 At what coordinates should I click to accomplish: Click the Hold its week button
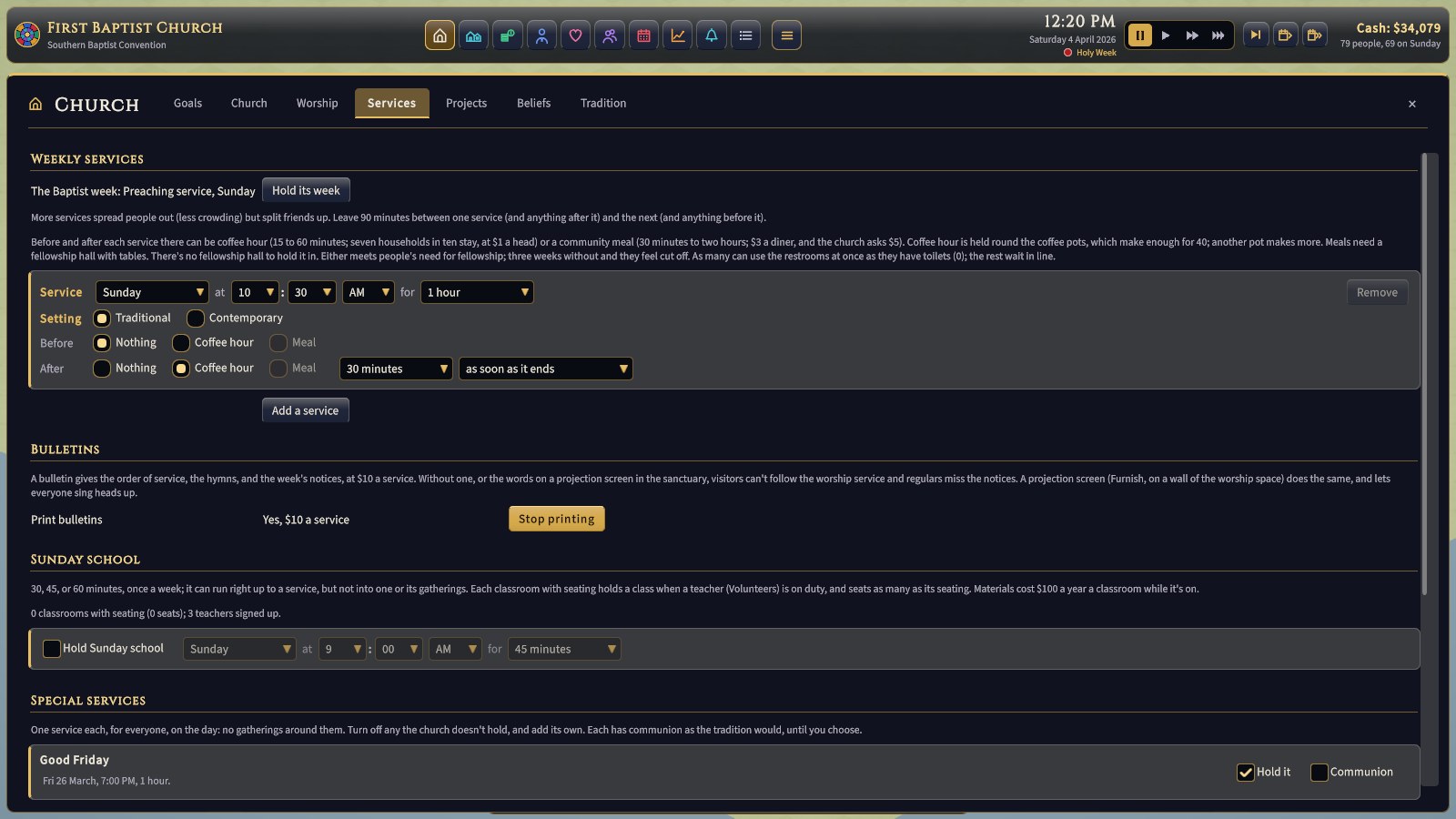point(306,190)
